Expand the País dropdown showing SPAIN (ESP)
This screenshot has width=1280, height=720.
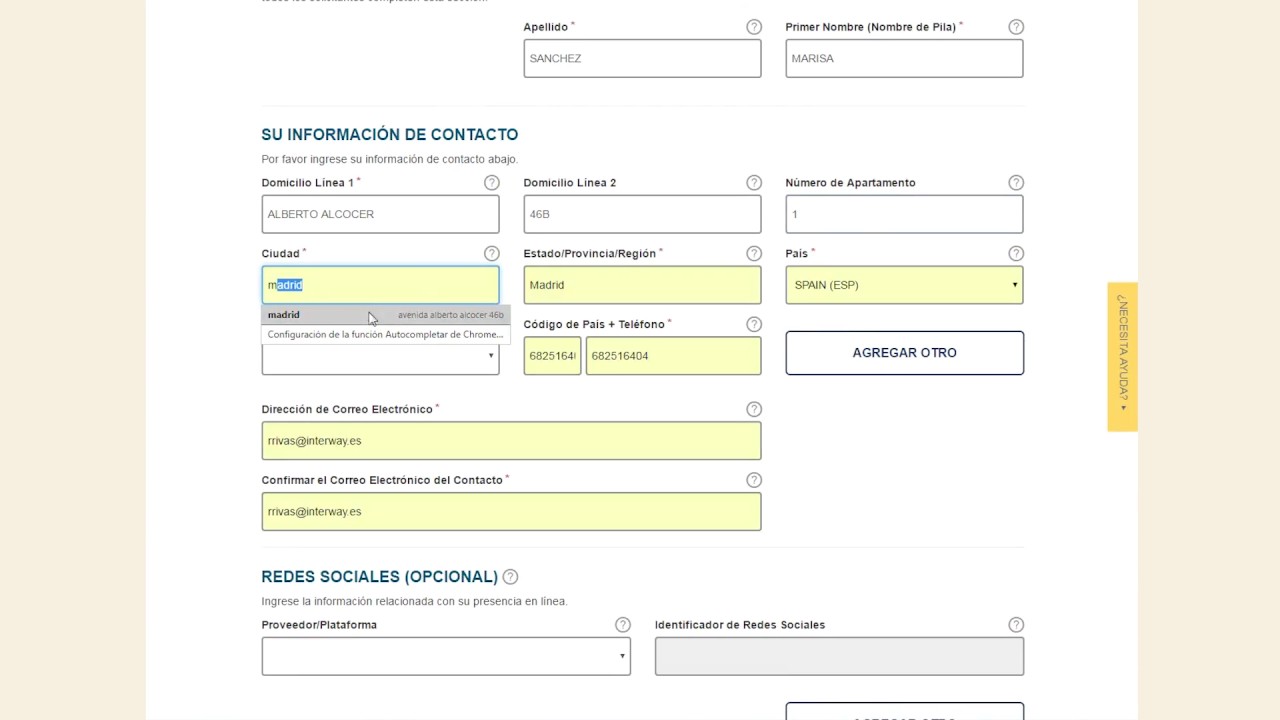coord(904,285)
